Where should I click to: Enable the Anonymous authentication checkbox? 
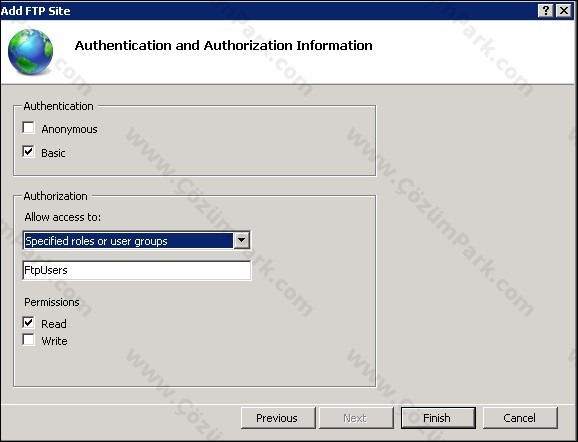[x=28, y=128]
